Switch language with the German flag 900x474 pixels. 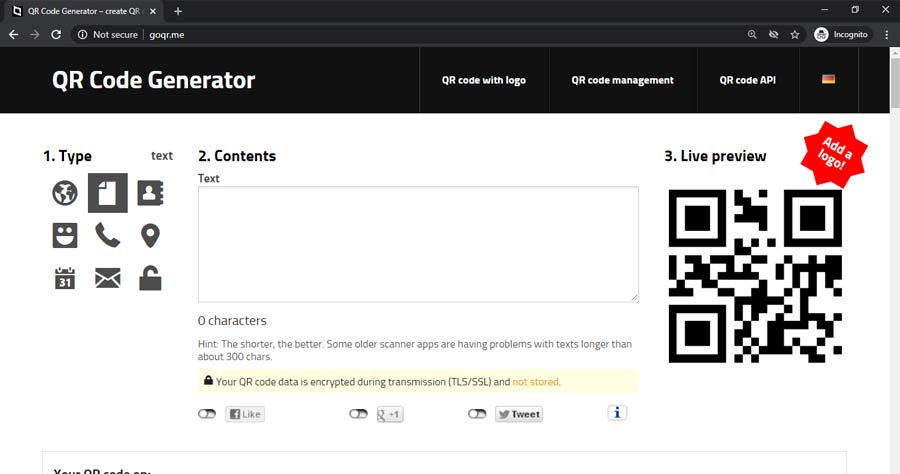pyautogui.click(x=829, y=79)
